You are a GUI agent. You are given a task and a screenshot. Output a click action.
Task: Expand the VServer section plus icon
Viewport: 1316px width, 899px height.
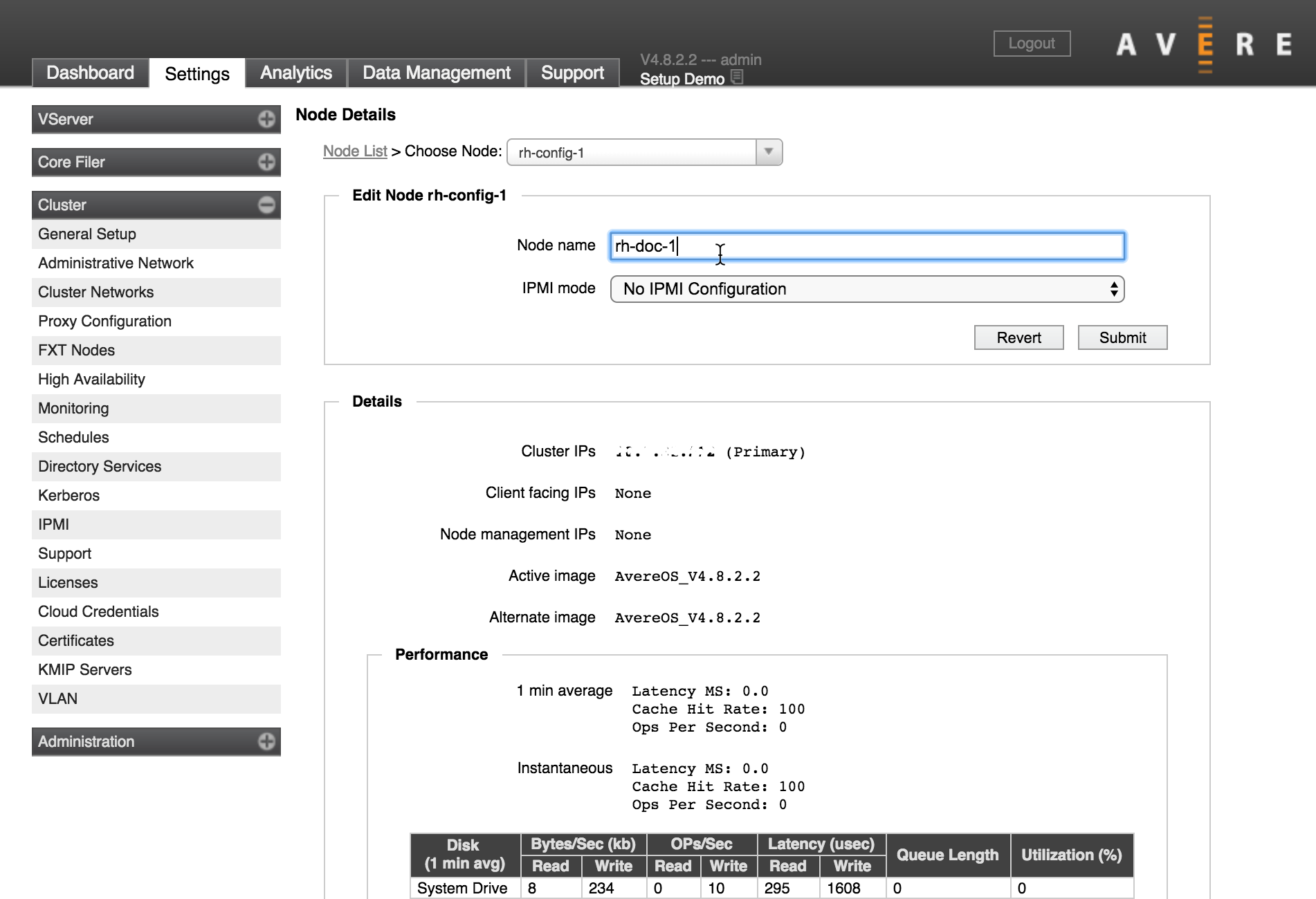(266, 119)
